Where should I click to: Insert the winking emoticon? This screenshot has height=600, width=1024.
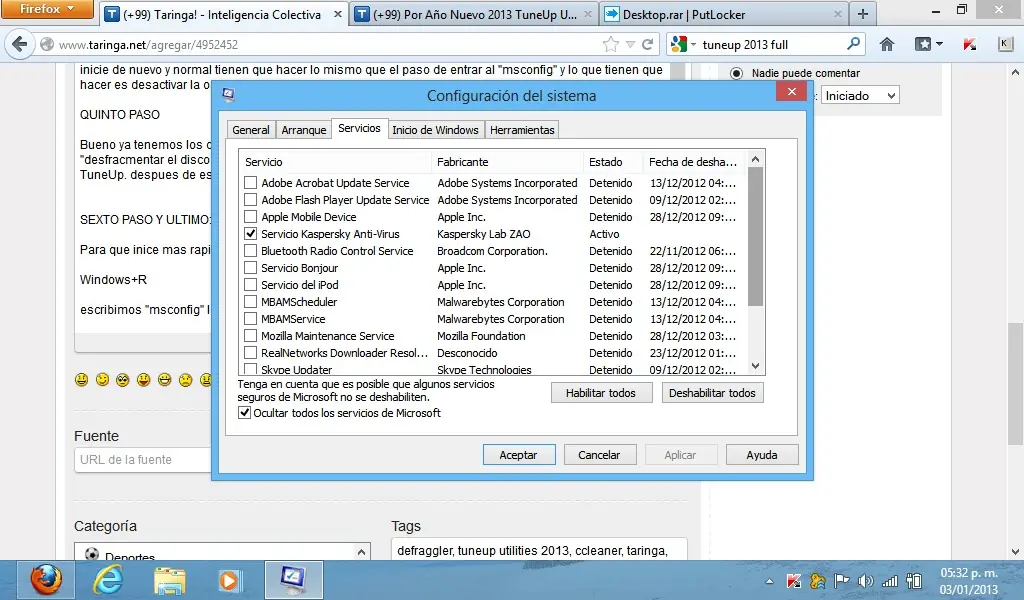click(103, 379)
